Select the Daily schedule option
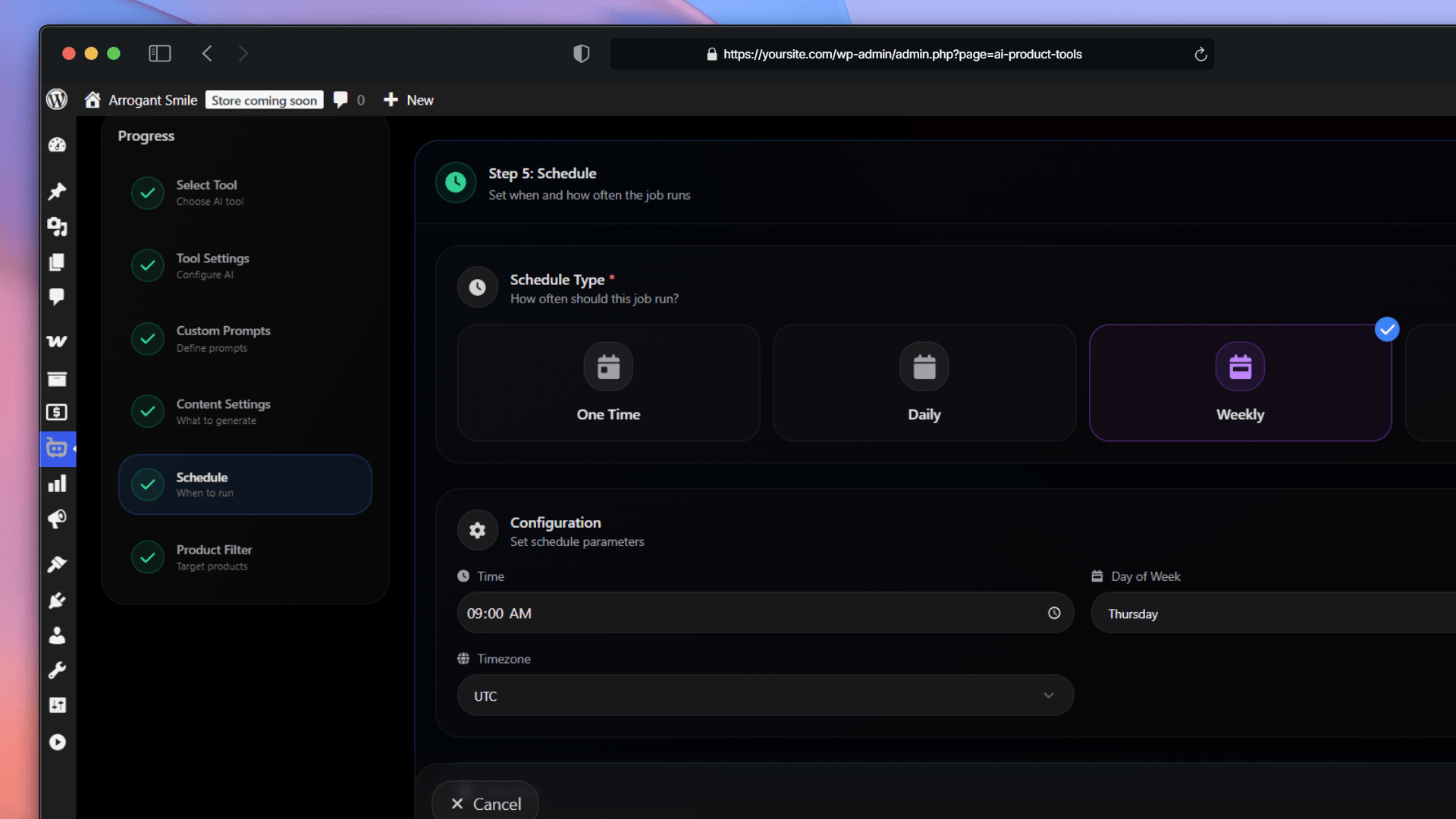Screen dimensions: 1456x819 point(924,383)
